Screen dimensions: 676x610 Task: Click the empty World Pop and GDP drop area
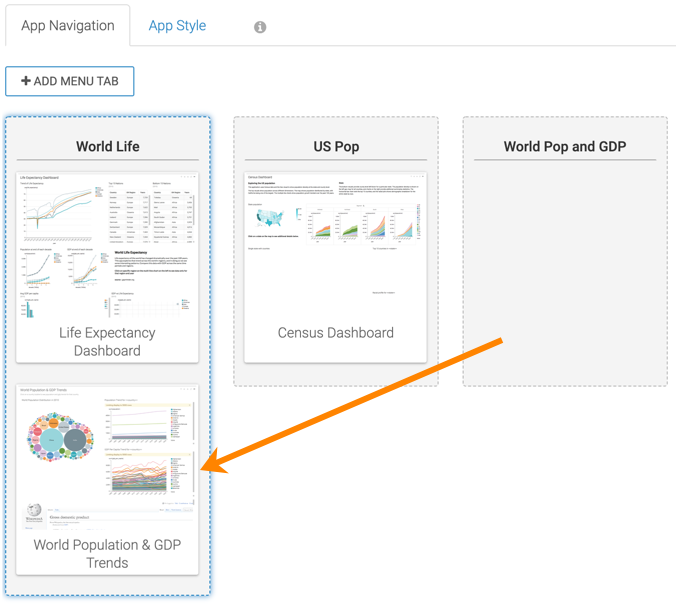coord(565,280)
